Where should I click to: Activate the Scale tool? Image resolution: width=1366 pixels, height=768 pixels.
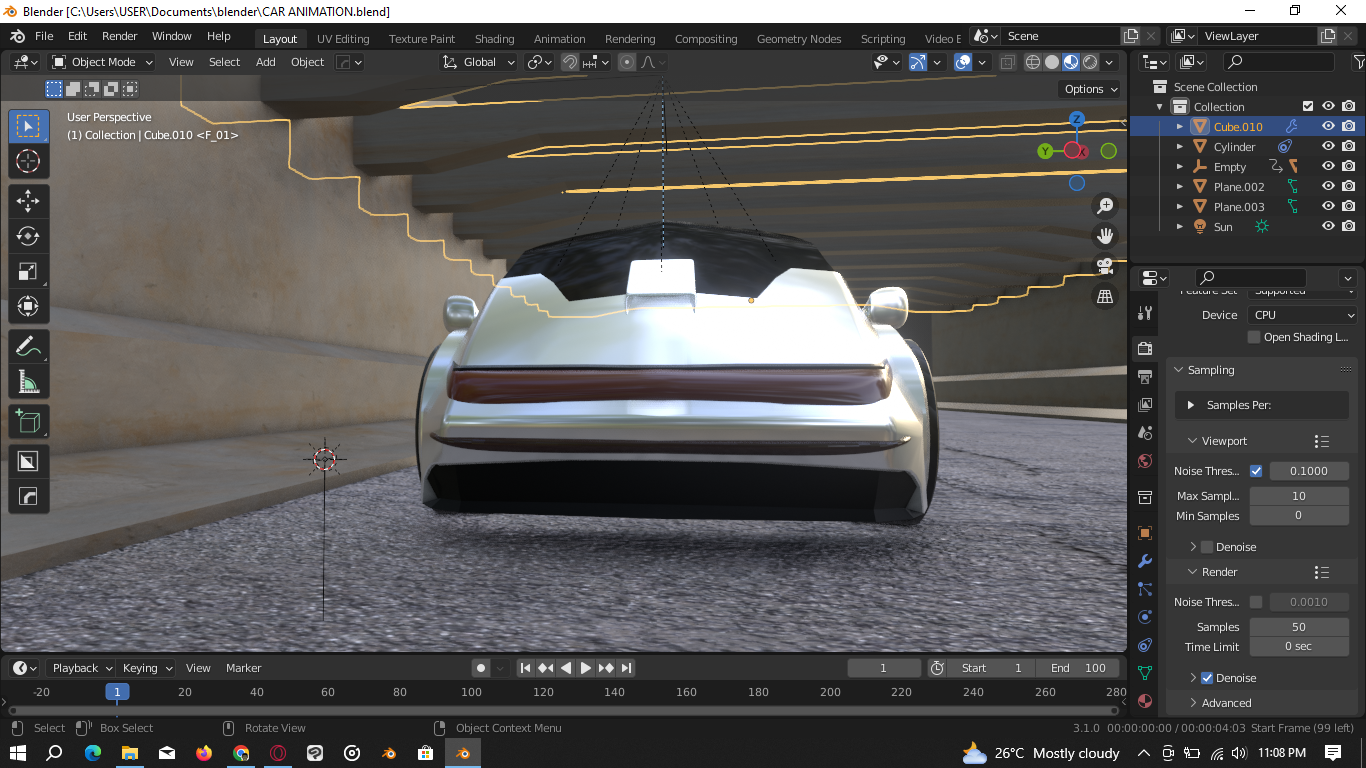click(x=29, y=271)
